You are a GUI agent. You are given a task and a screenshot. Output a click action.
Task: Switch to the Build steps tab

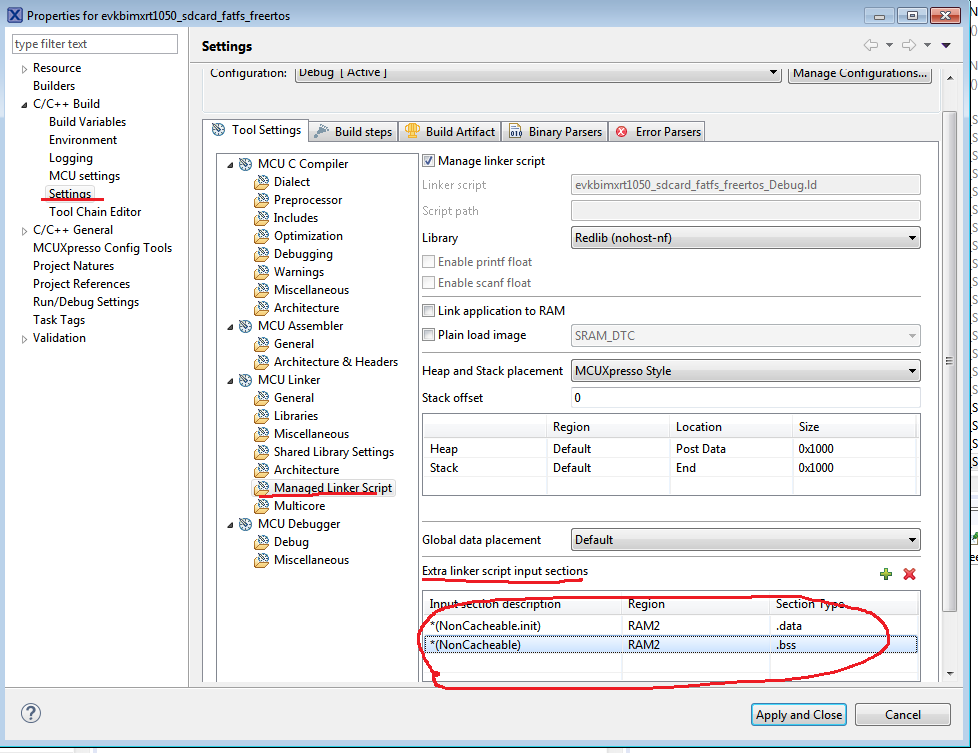pyautogui.click(x=354, y=131)
